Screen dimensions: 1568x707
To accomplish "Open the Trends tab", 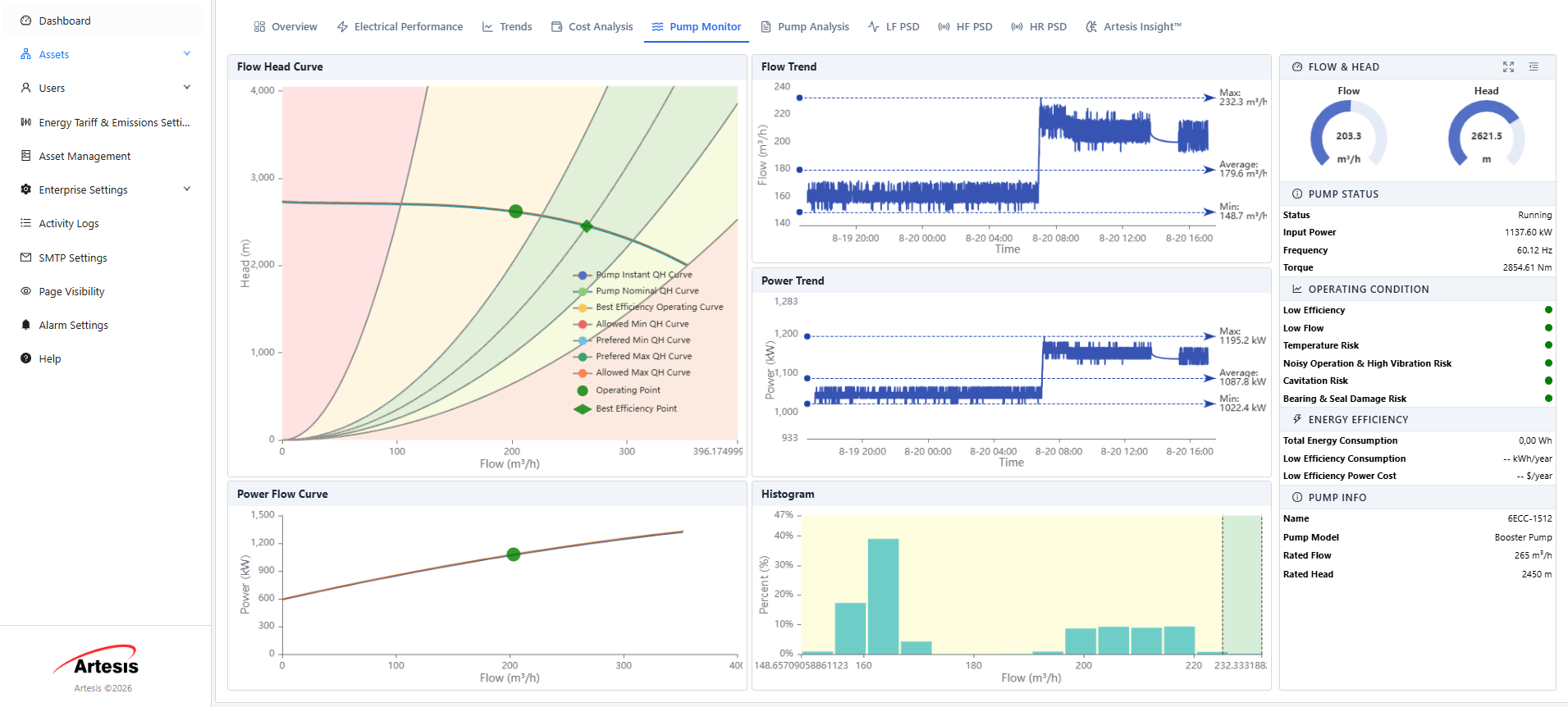I will pos(507,27).
